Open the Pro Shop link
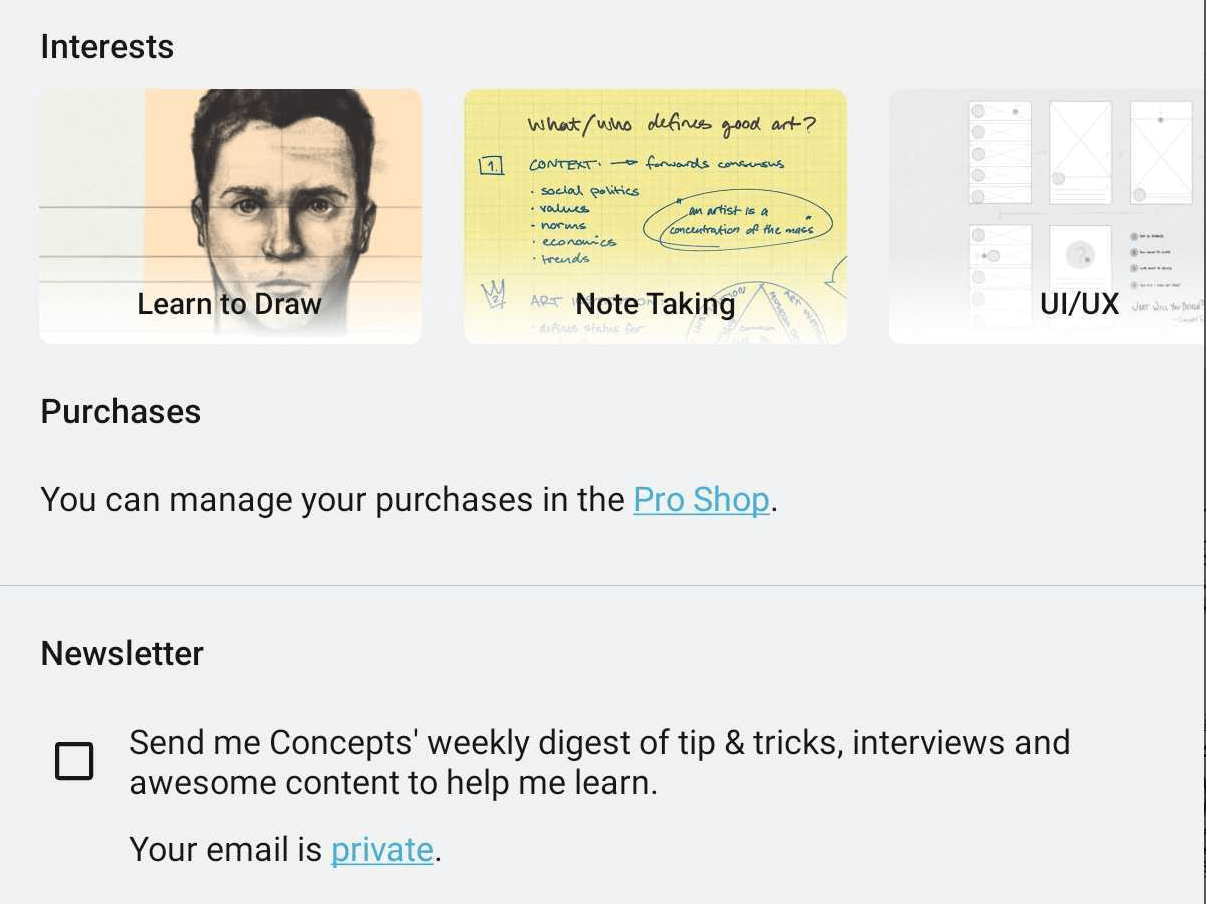This screenshot has height=904, width=1206. tap(701, 500)
